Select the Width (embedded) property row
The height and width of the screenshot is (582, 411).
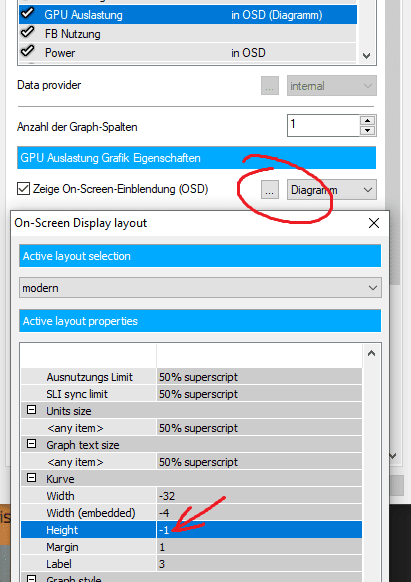(191, 513)
